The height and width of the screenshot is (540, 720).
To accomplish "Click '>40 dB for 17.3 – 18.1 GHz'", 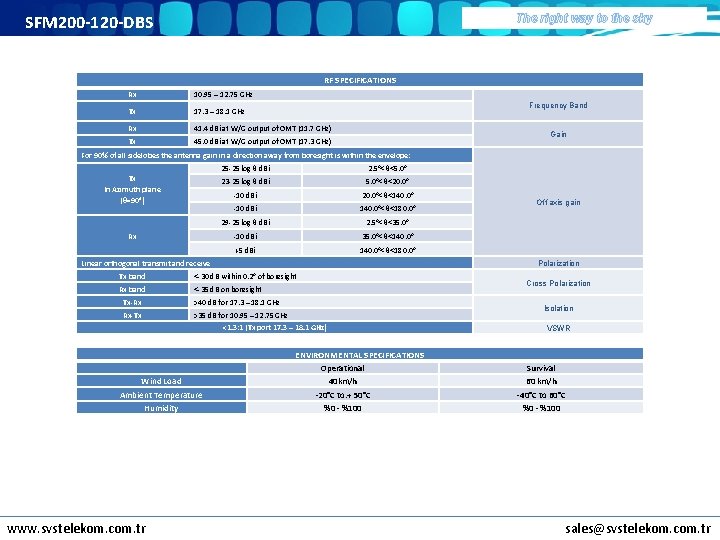I will pos(330,302).
